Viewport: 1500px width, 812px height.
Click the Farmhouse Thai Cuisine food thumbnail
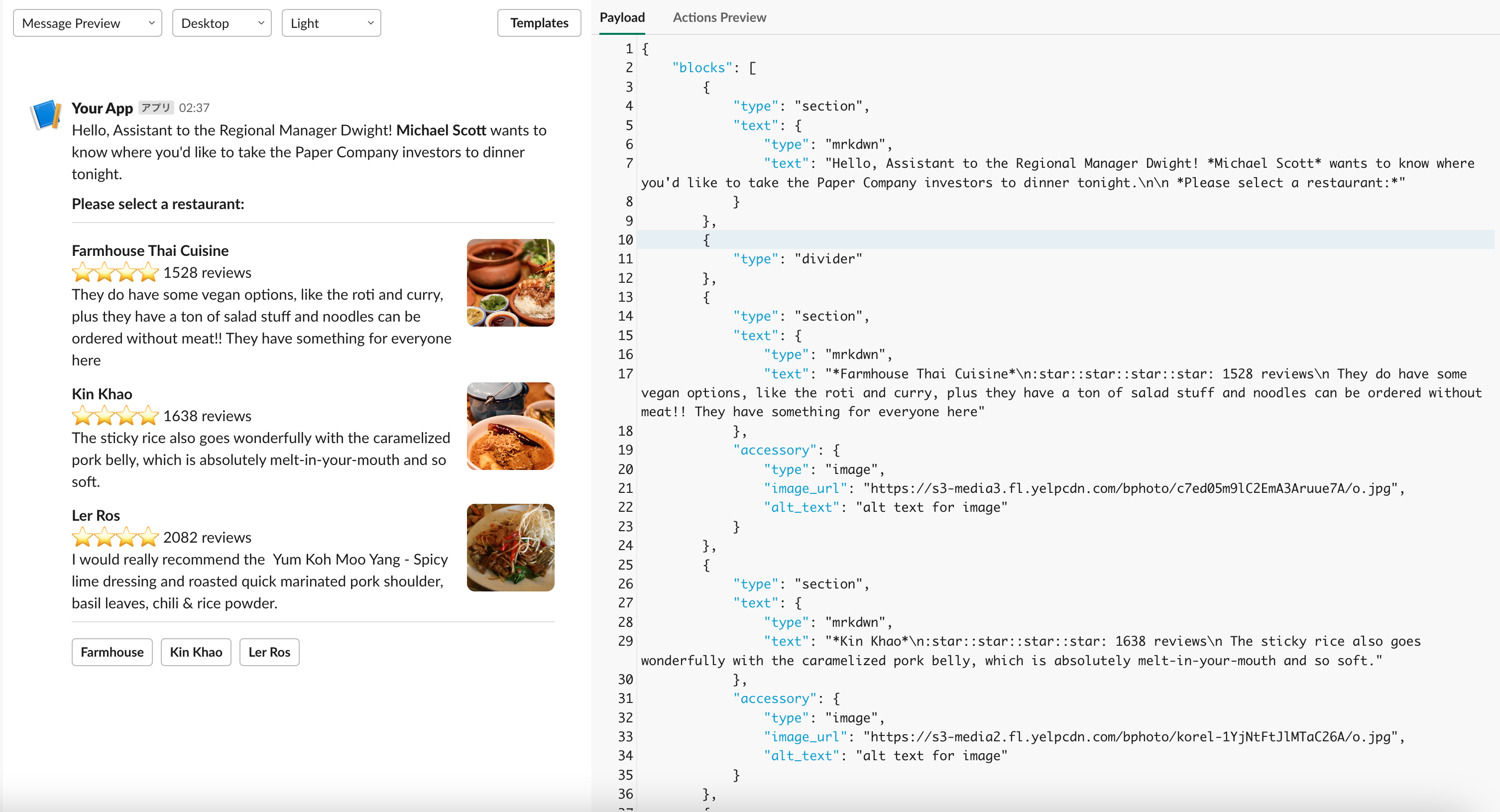[510, 282]
